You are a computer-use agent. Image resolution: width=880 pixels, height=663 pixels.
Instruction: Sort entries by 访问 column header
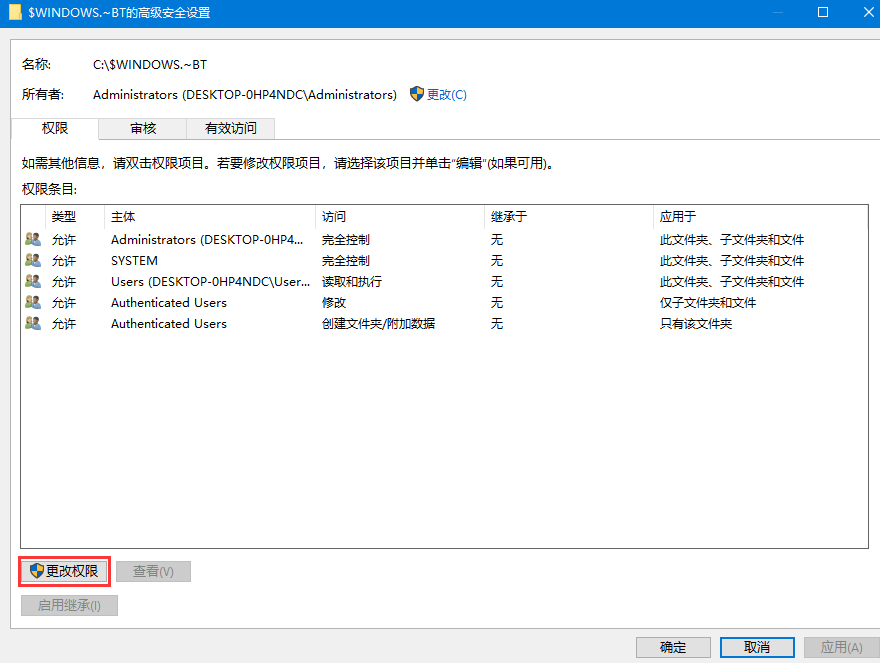tap(333, 217)
